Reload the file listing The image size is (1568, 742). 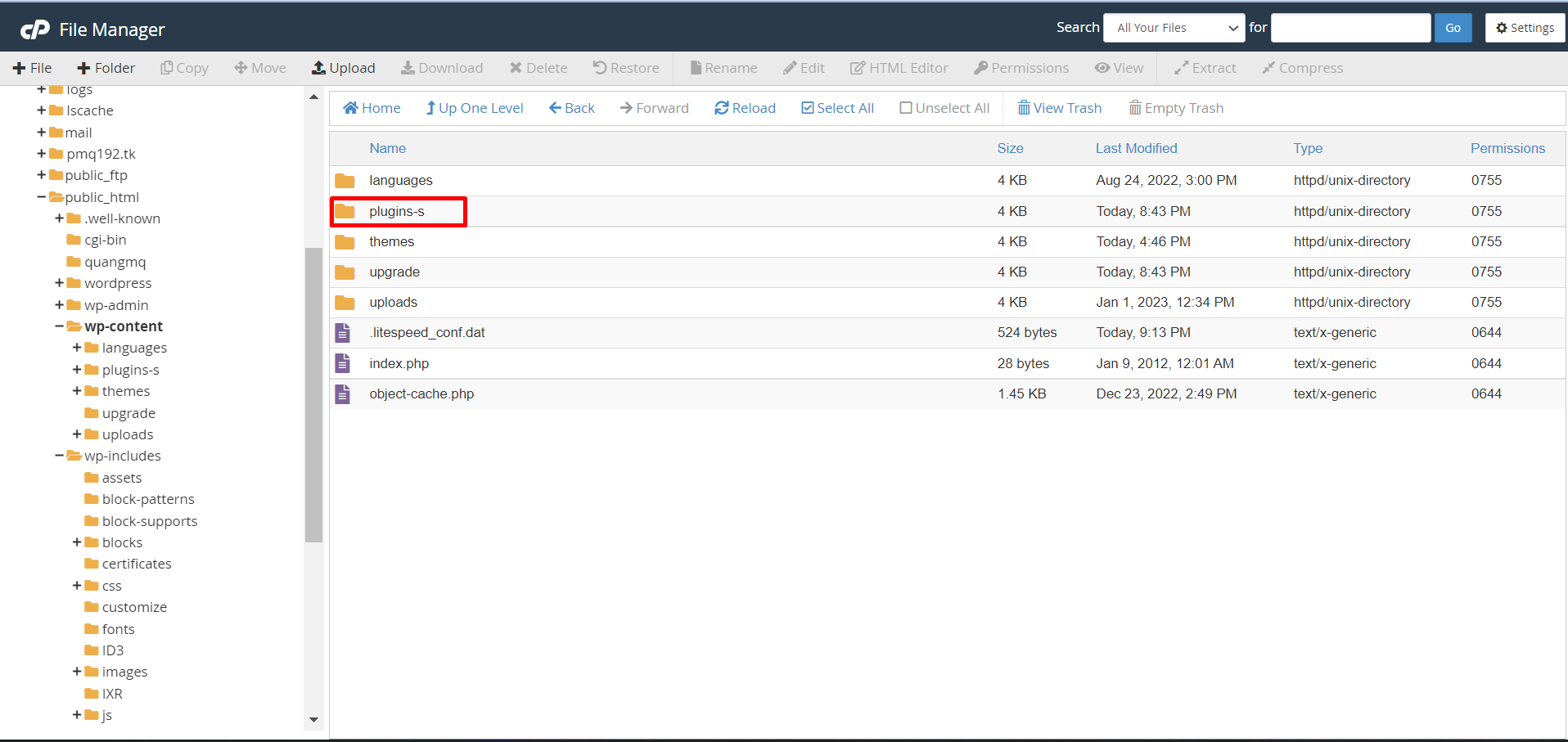(745, 108)
